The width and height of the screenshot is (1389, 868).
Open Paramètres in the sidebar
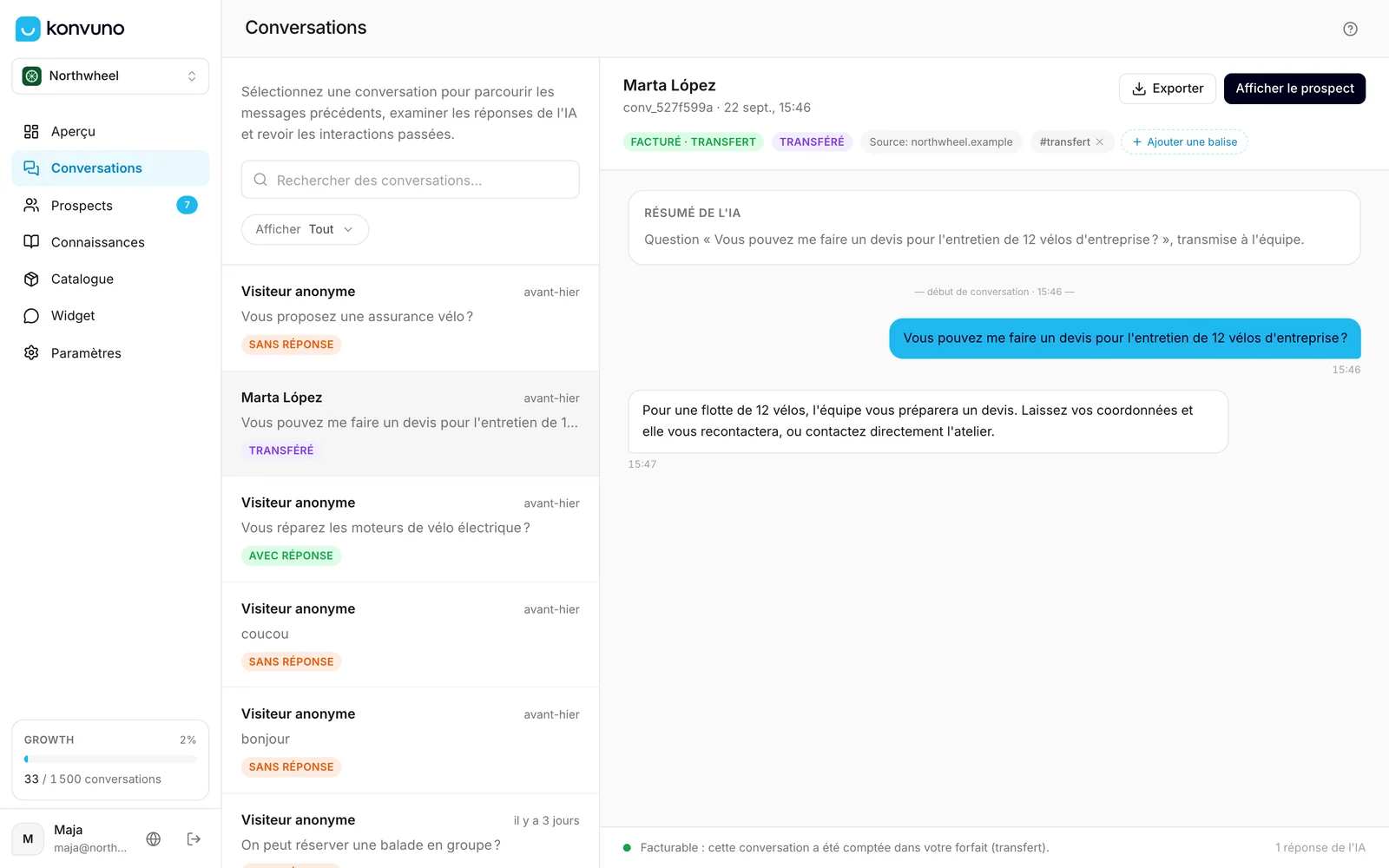pos(110,353)
